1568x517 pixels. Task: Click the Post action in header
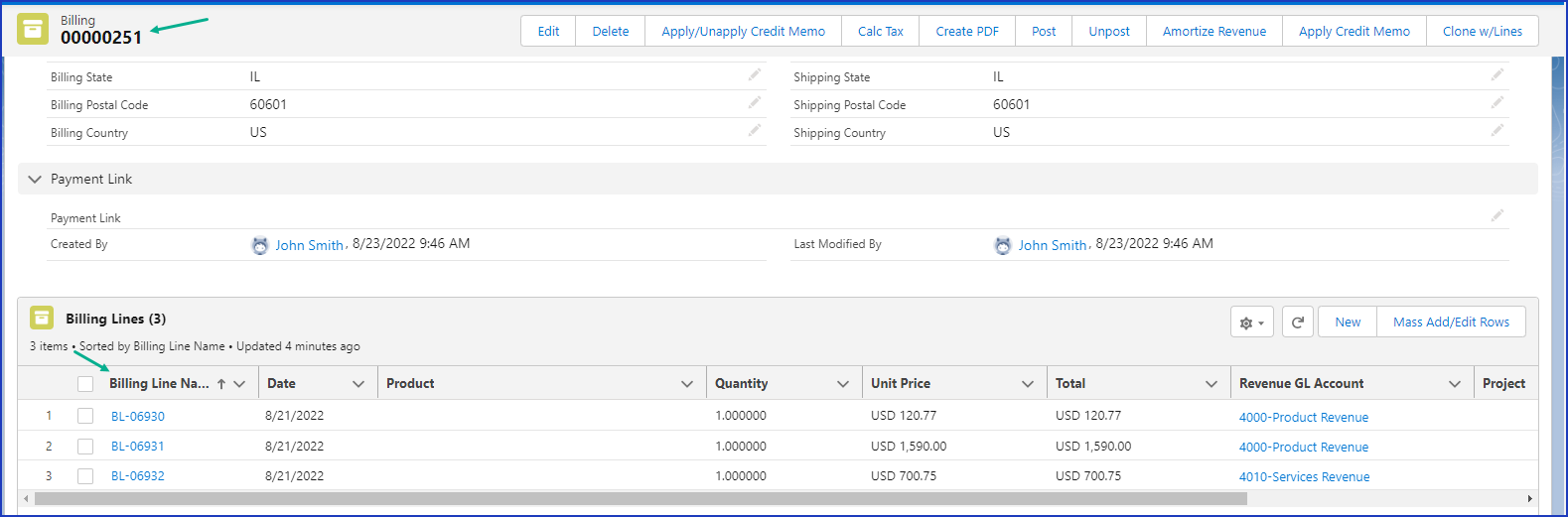(x=1043, y=31)
